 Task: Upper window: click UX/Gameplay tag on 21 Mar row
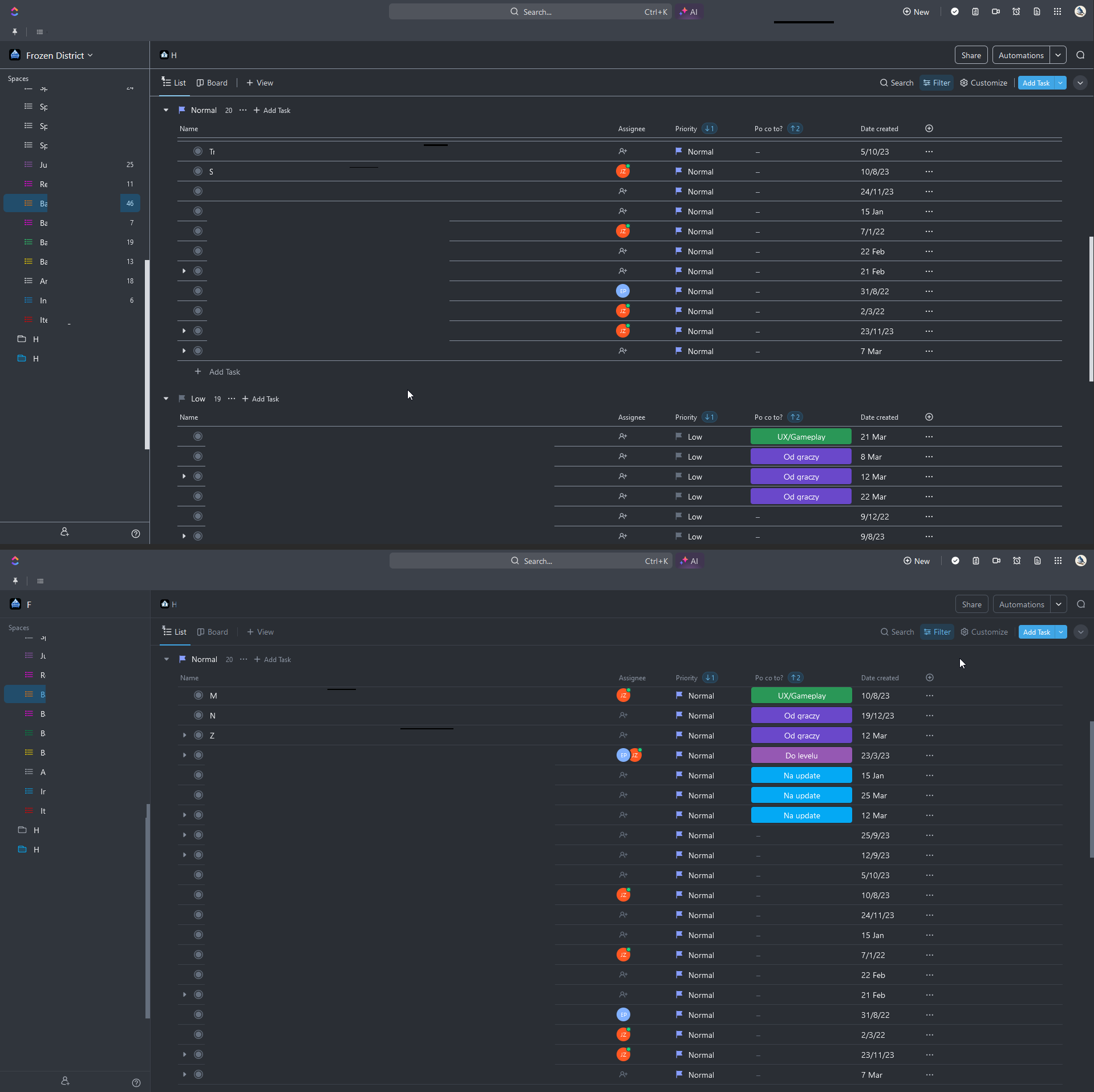pos(801,437)
